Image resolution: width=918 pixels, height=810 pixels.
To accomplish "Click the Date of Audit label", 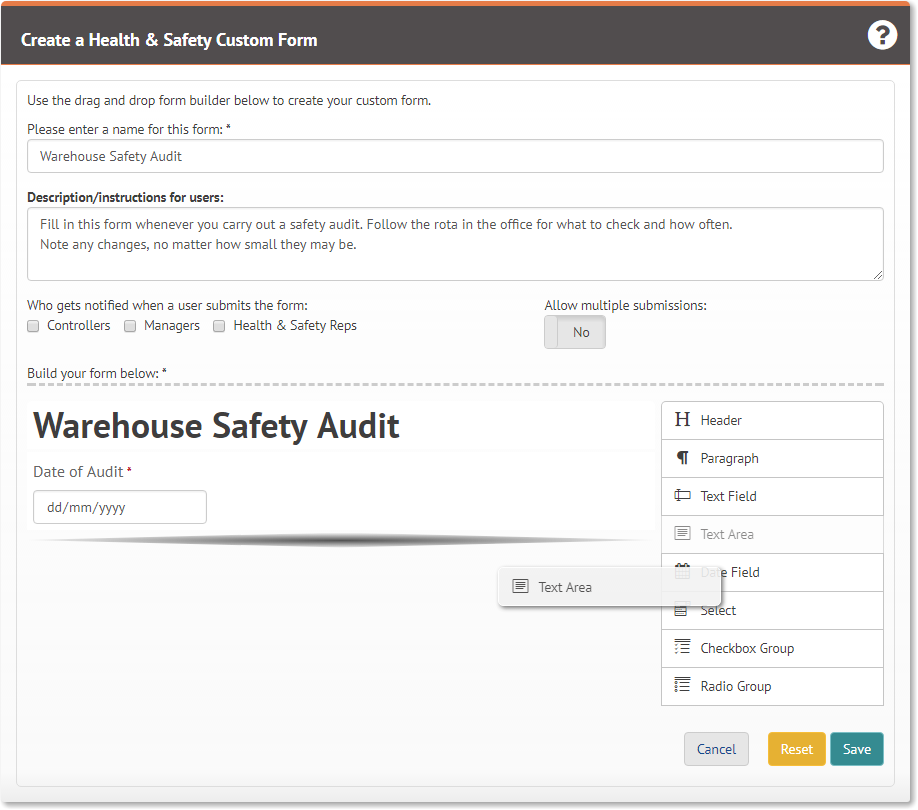I will pos(78,472).
